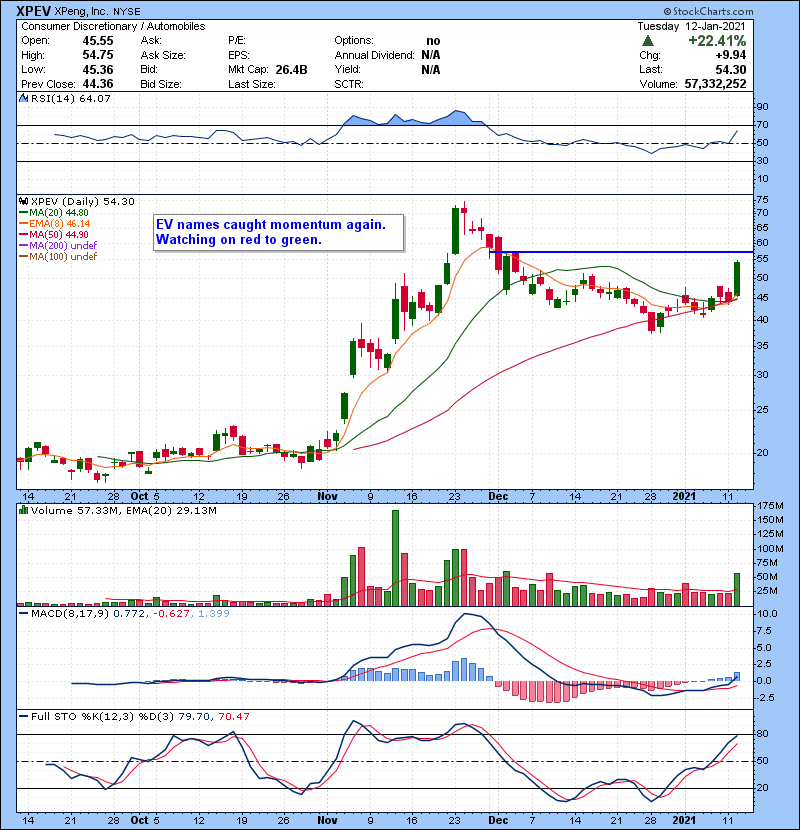Click the Last price 54.30 in header

click(731, 69)
